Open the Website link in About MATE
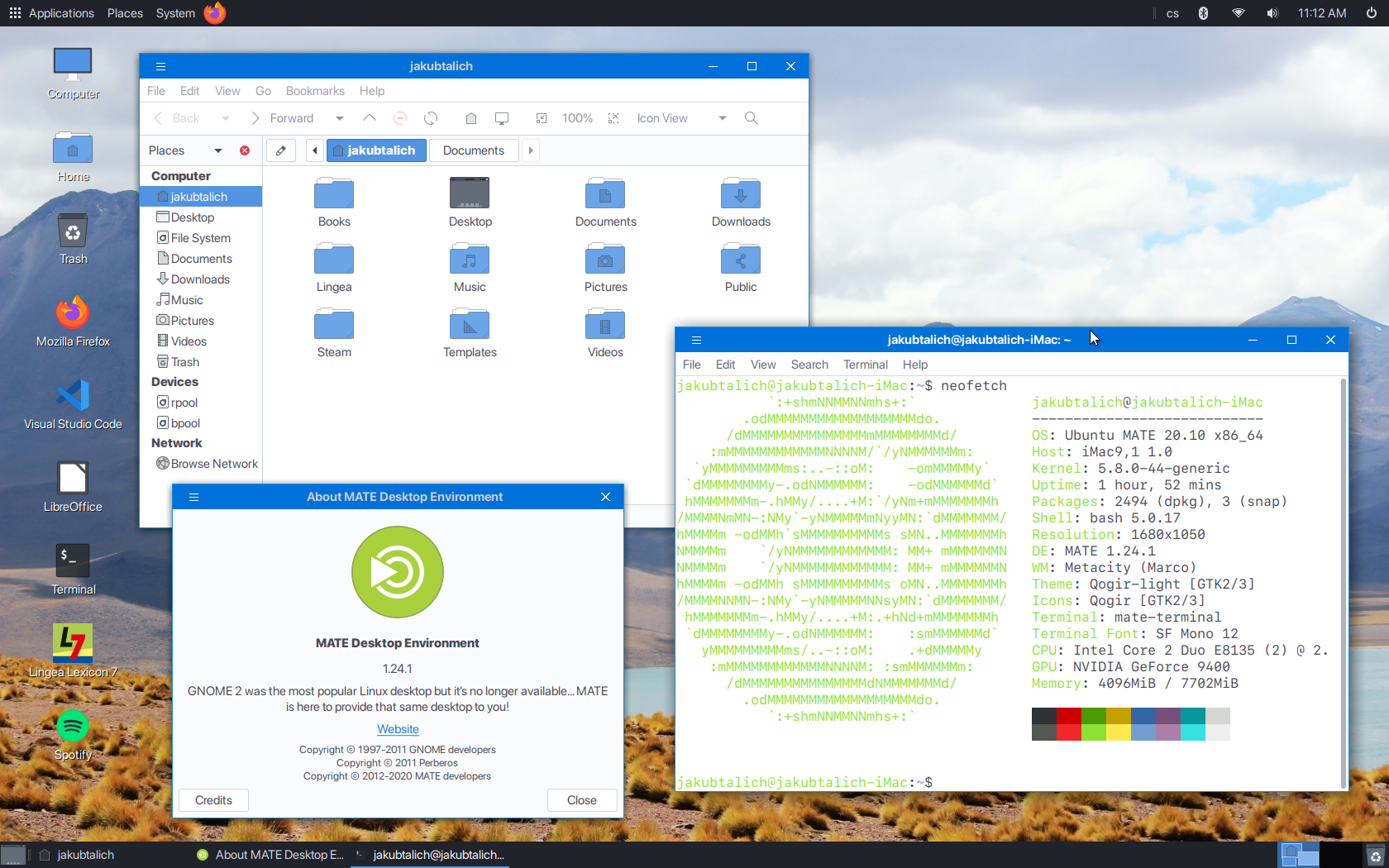The height and width of the screenshot is (868, 1389). (x=398, y=729)
